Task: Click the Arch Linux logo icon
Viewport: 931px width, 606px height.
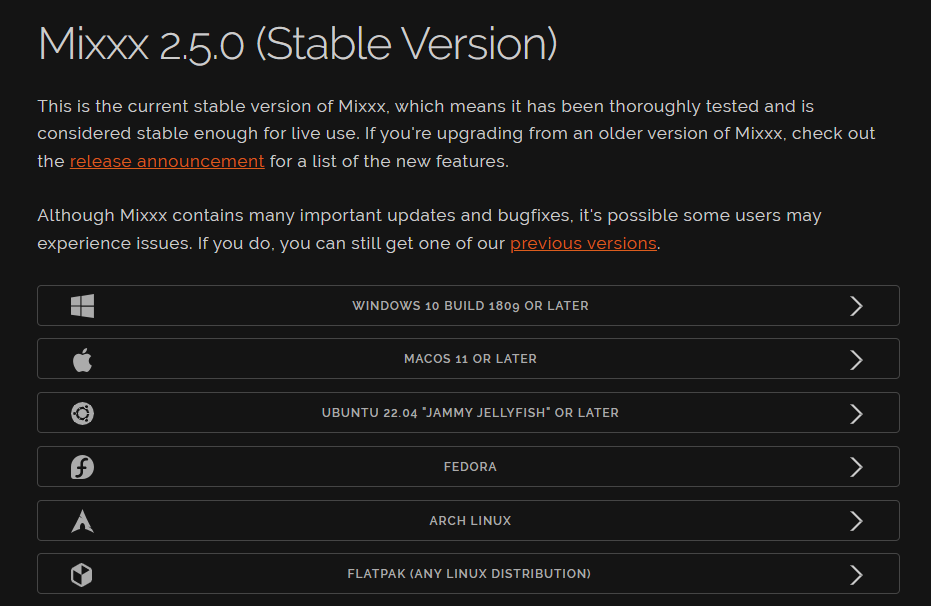Action: pos(83,521)
